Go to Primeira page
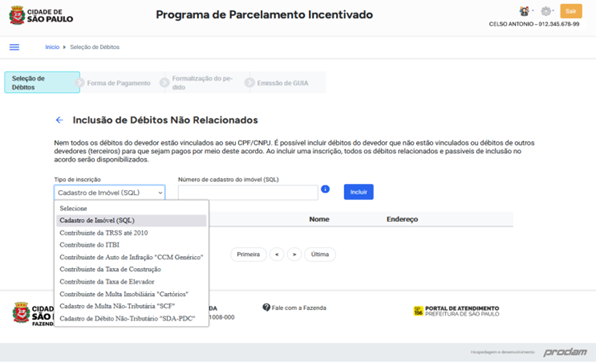Screen dimensions: 596x363 click(248, 254)
